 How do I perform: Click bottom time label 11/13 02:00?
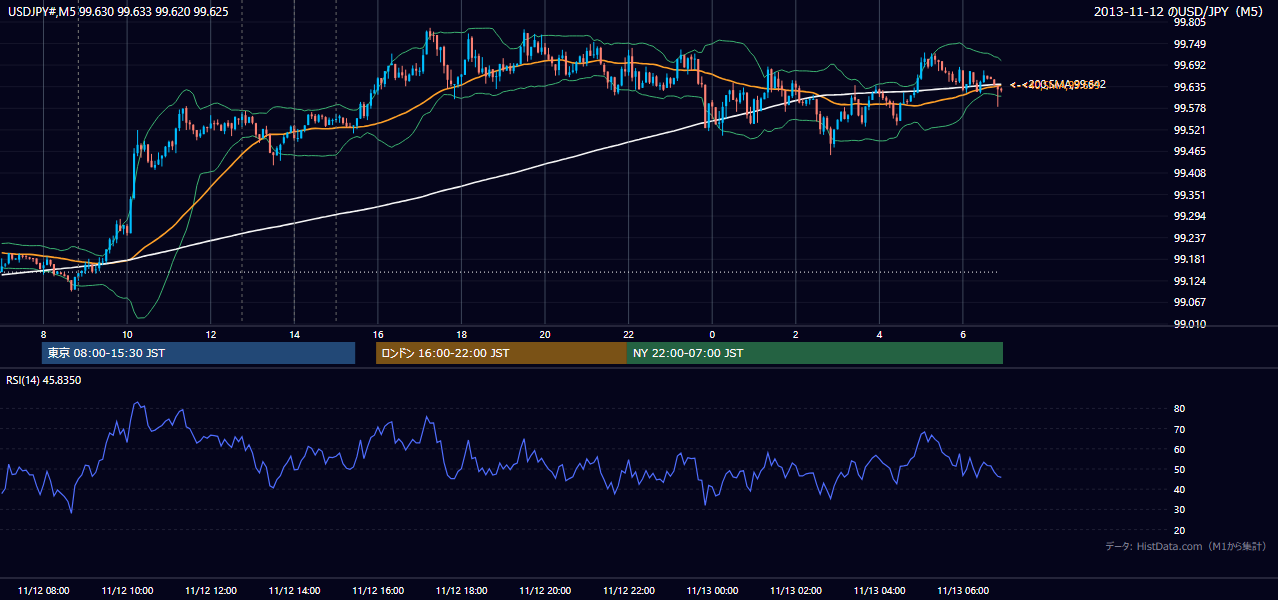tap(796, 591)
